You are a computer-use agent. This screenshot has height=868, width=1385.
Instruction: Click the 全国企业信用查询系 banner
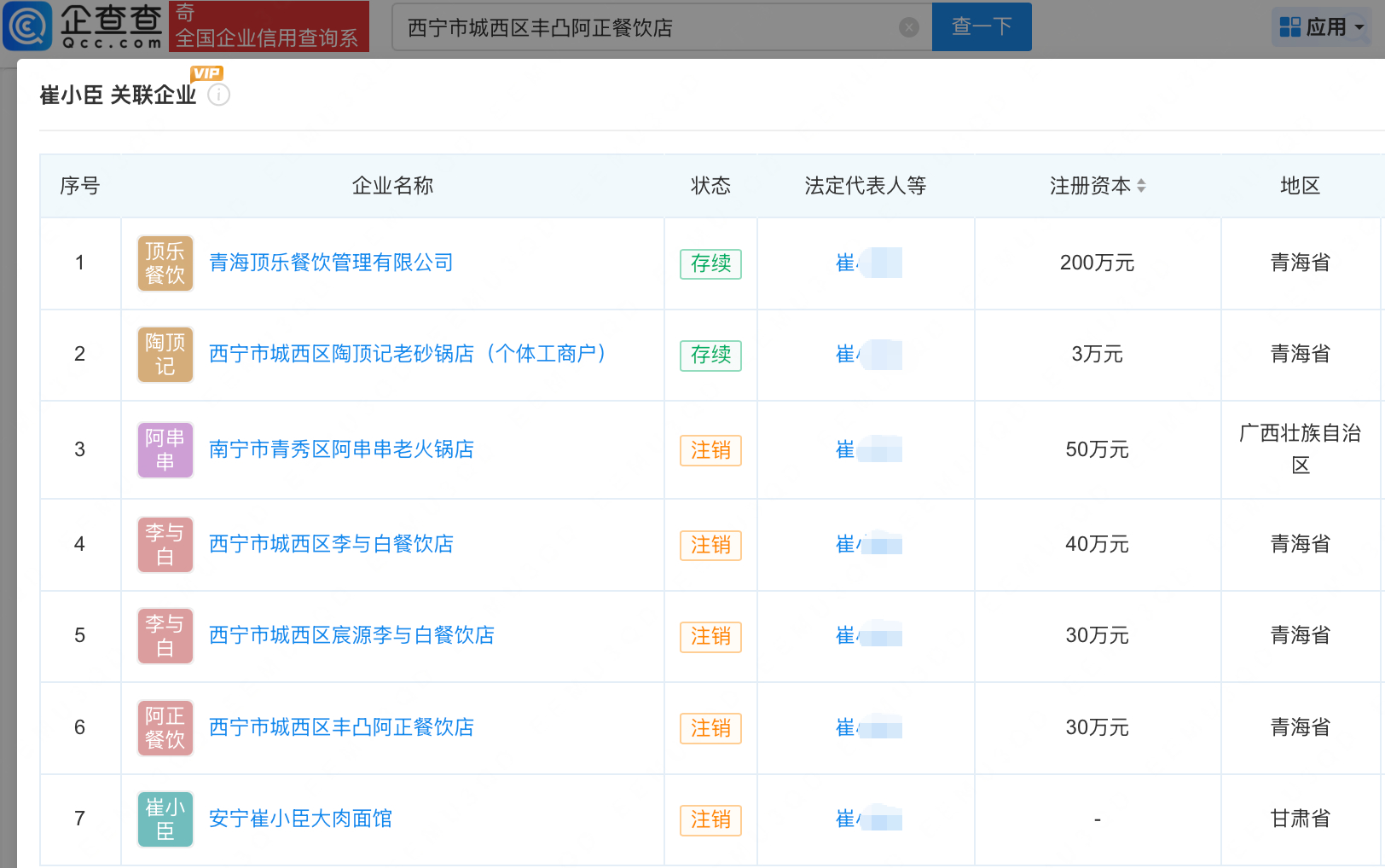[269, 26]
